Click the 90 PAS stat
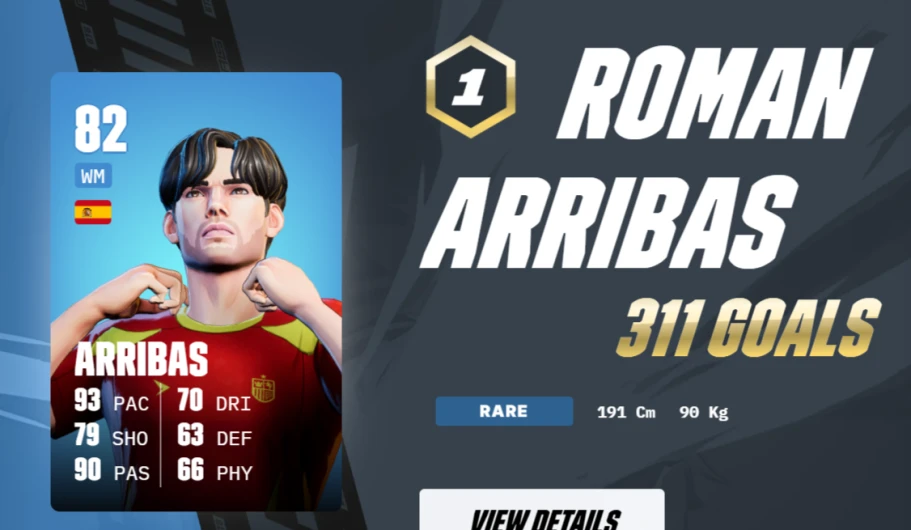The width and height of the screenshot is (911, 530). pyautogui.click(x=112, y=471)
